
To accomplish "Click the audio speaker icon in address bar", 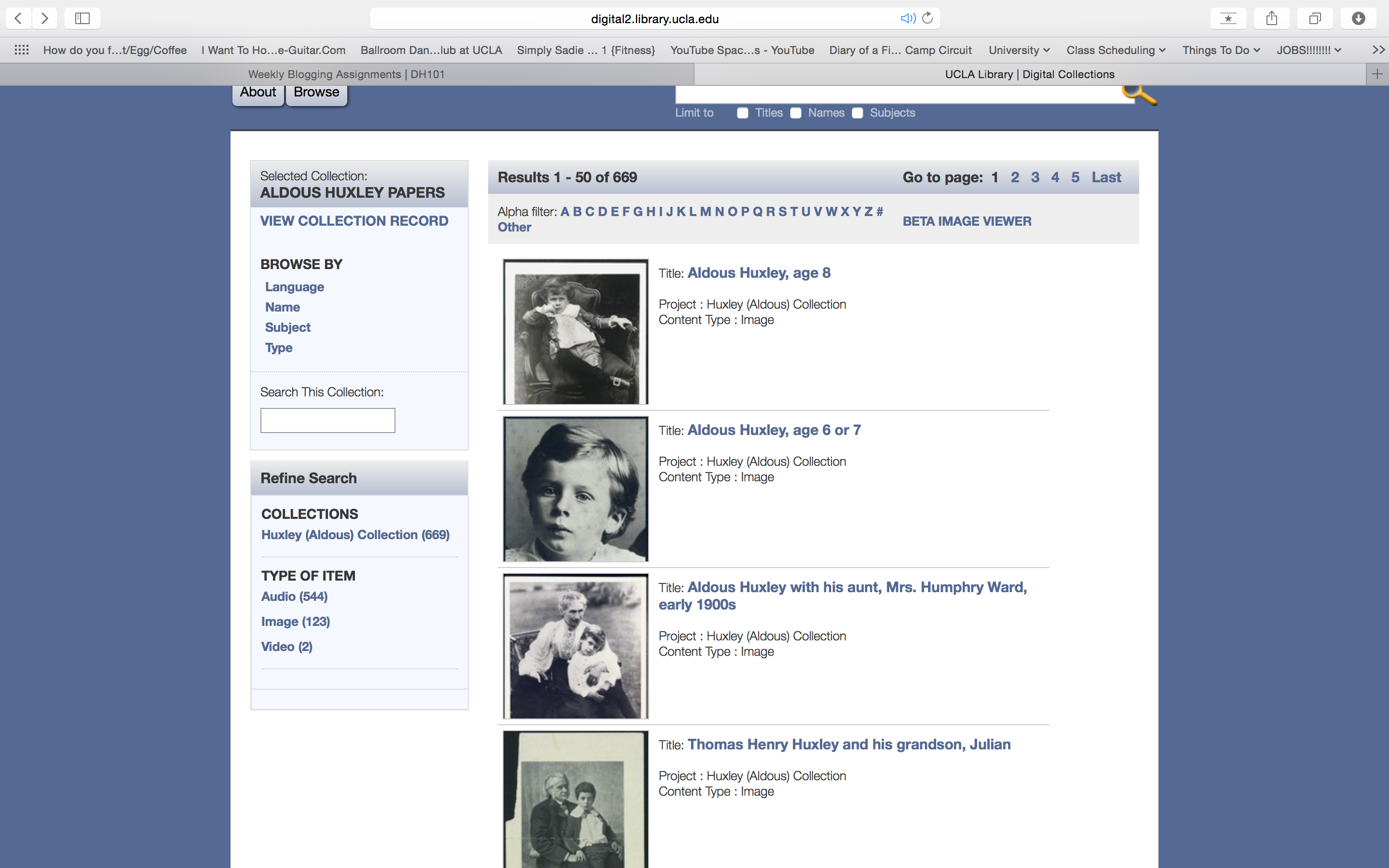I will (908, 18).
